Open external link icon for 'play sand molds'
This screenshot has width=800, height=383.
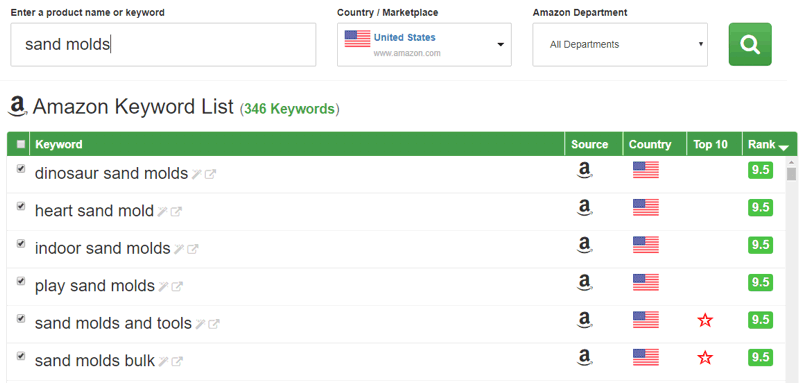tap(177, 287)
